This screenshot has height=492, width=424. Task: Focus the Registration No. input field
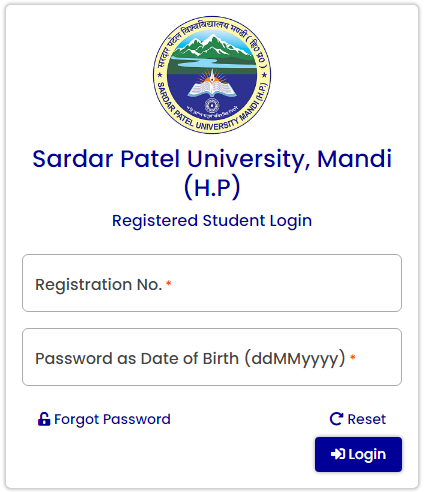tap(212, 283)
